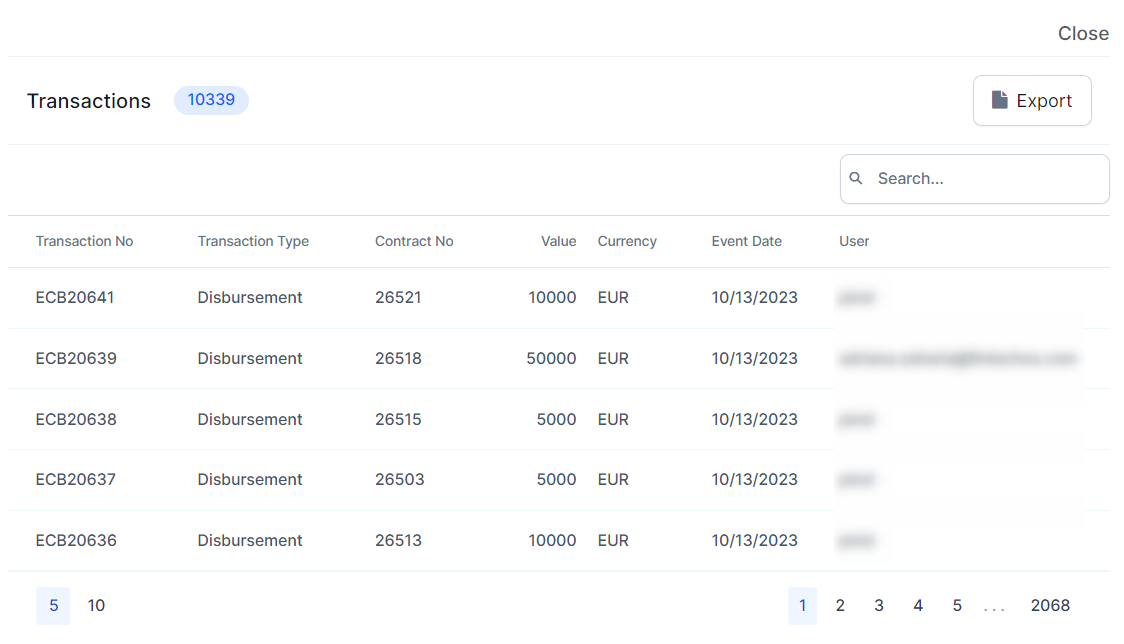Viewport: 1124px width, 644px height.
Task: Click the Export file icon
Action: pos(999,100)
